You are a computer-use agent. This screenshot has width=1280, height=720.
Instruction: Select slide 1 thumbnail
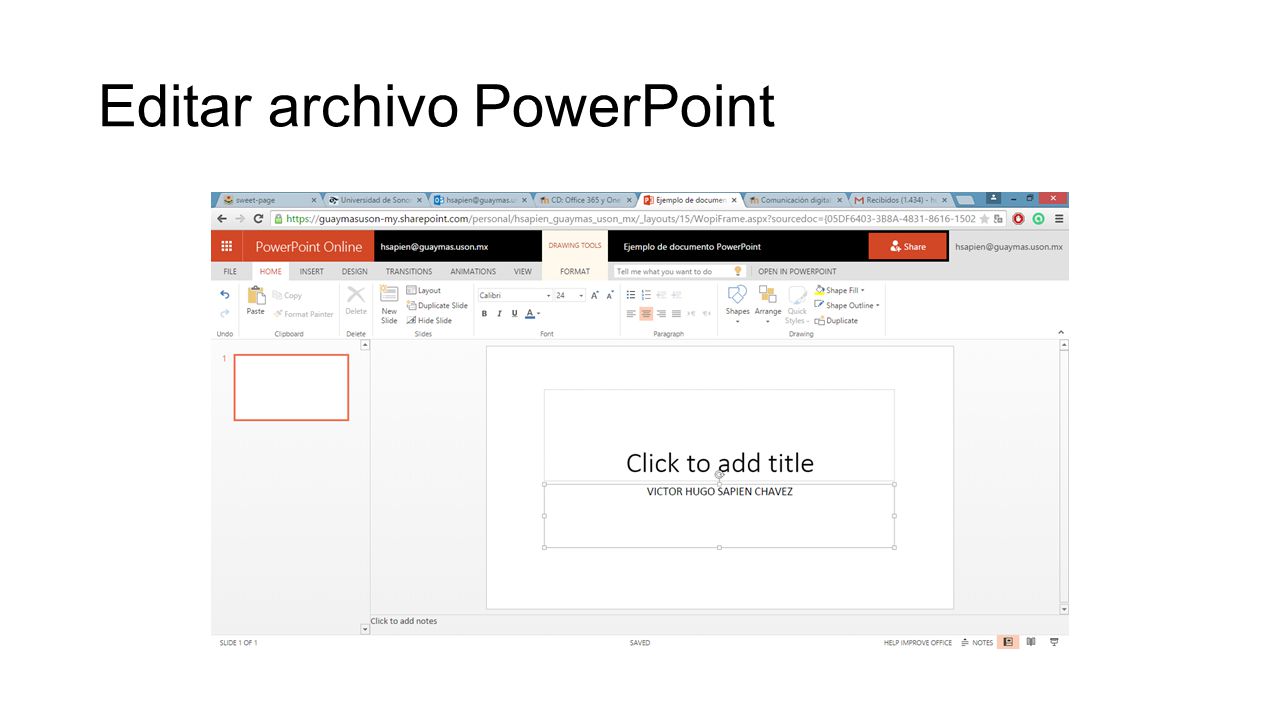291,387
